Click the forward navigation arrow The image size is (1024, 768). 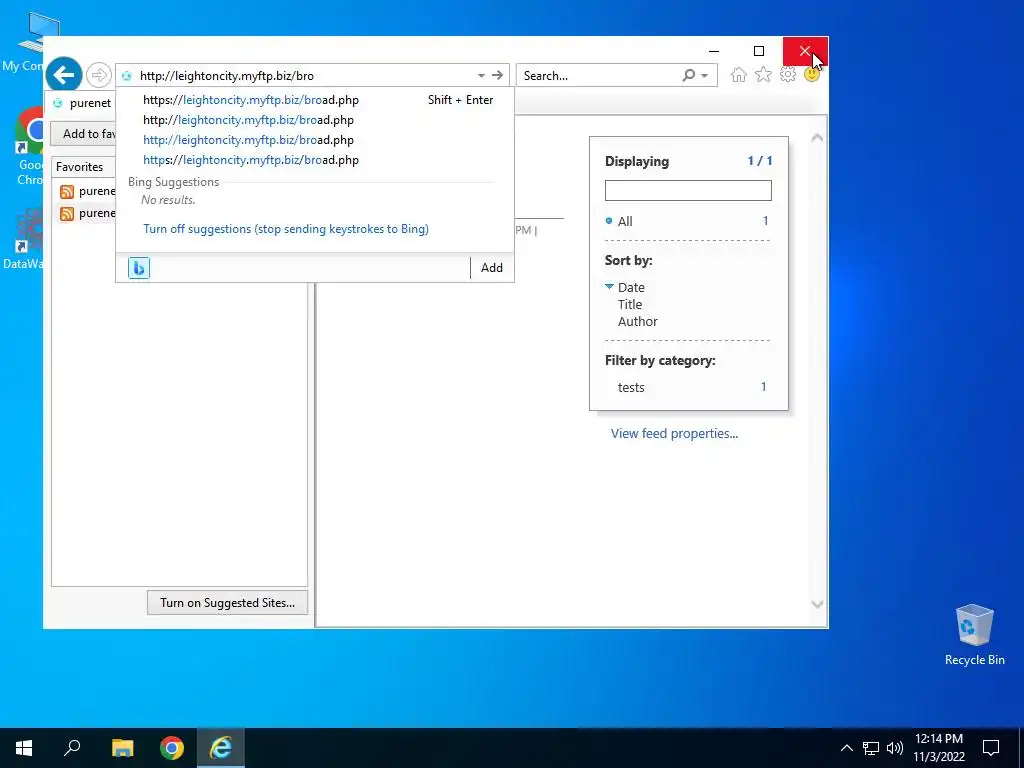[99, 75]
